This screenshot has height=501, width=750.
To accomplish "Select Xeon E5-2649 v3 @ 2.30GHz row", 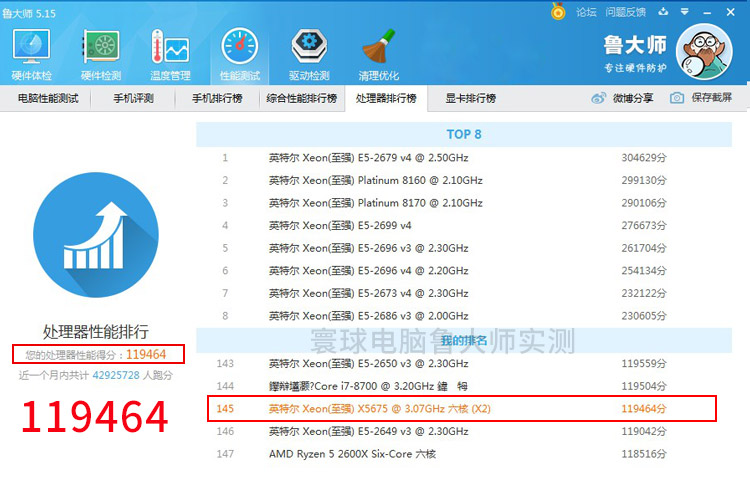I will coord(464,431).
